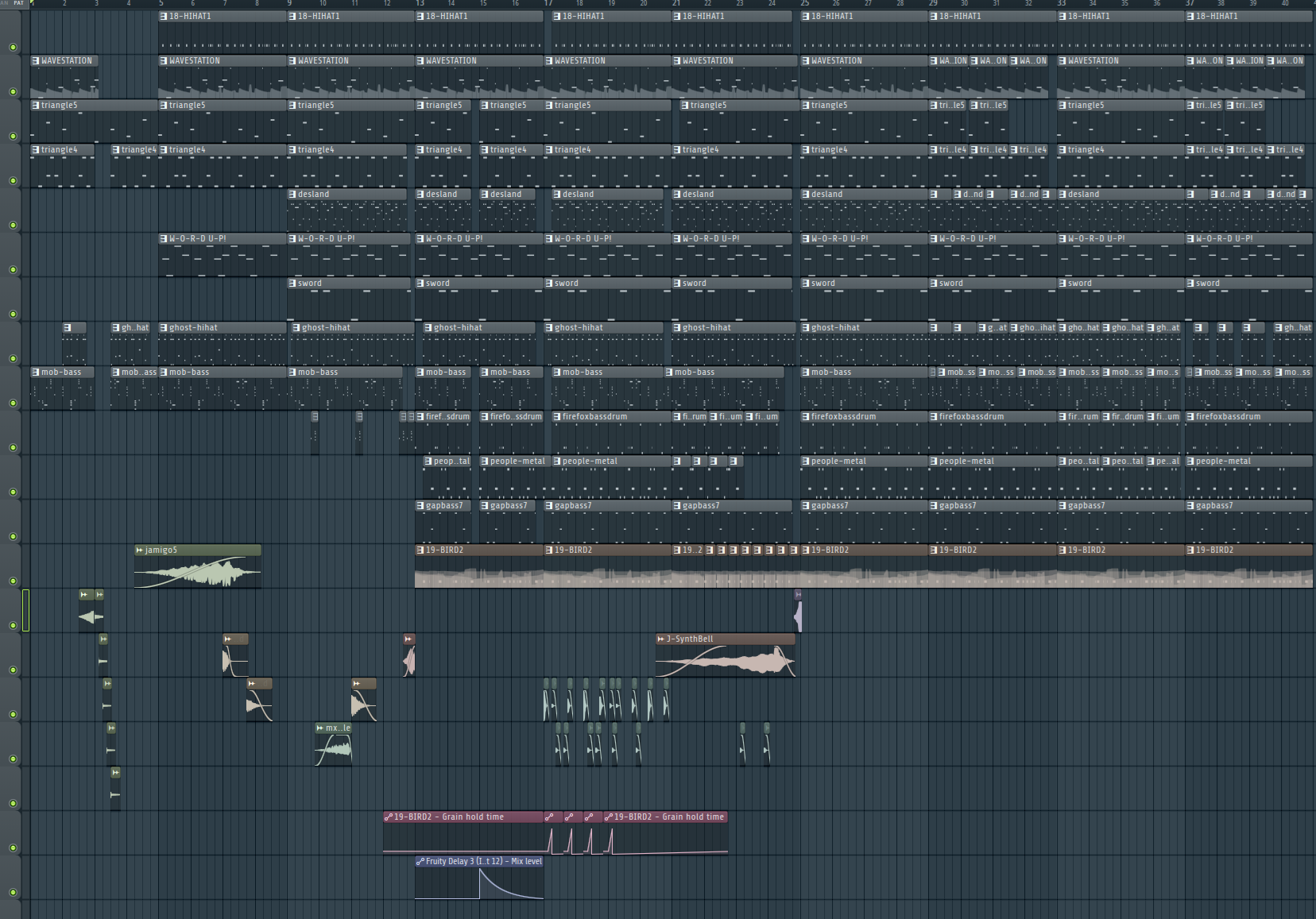Click the J-SynthBell audio clip icon
This screenshot has width=1316, height=919.
pyautogui.click(x=661, y=639)
